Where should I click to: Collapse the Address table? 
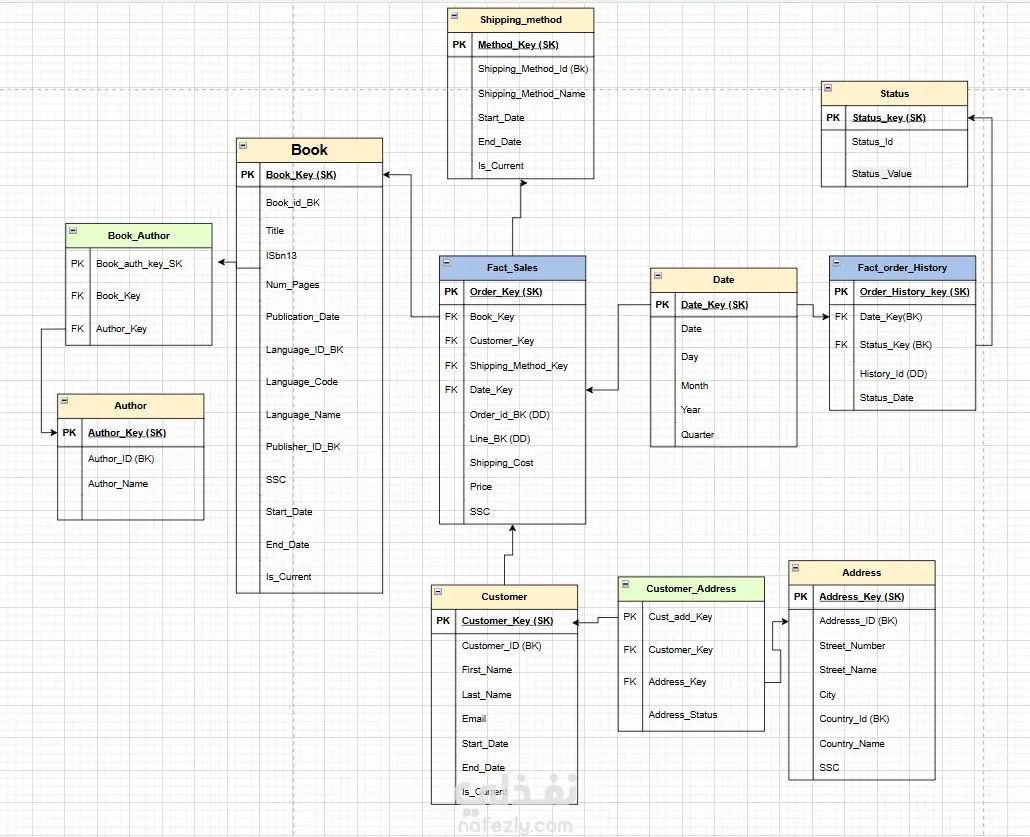(x=795, y=568)
